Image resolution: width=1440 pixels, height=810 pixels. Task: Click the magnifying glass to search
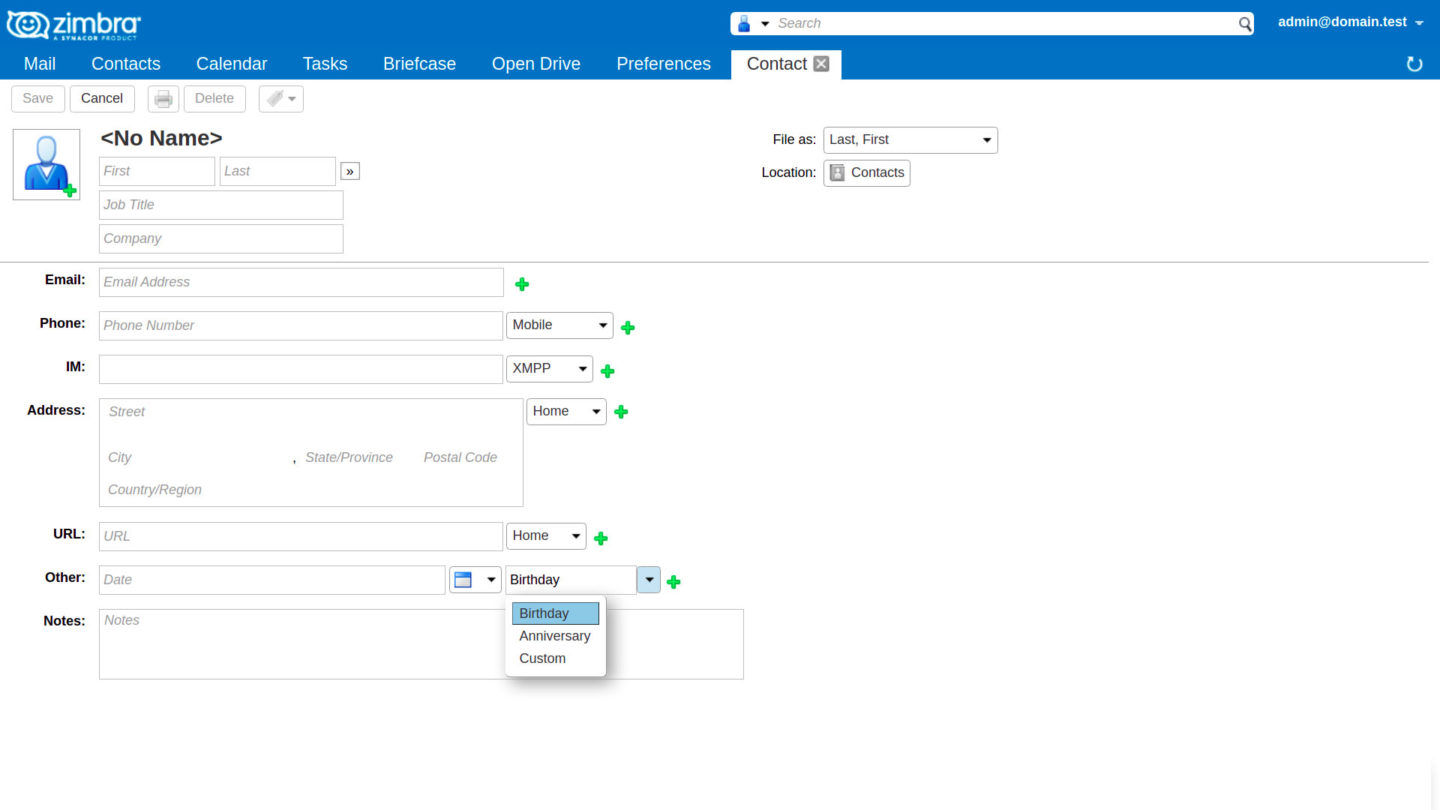[x=1244, y=22]
